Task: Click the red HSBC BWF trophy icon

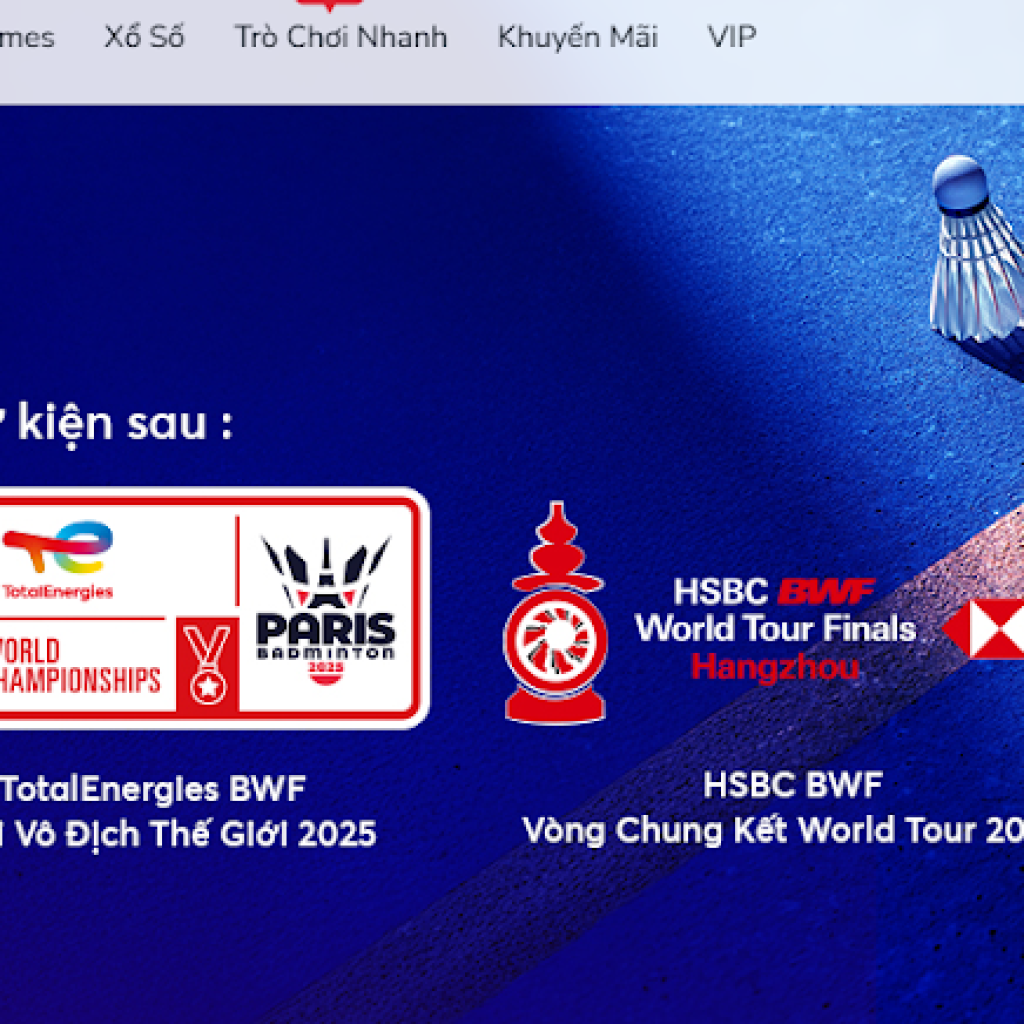Action: [556, 613]
